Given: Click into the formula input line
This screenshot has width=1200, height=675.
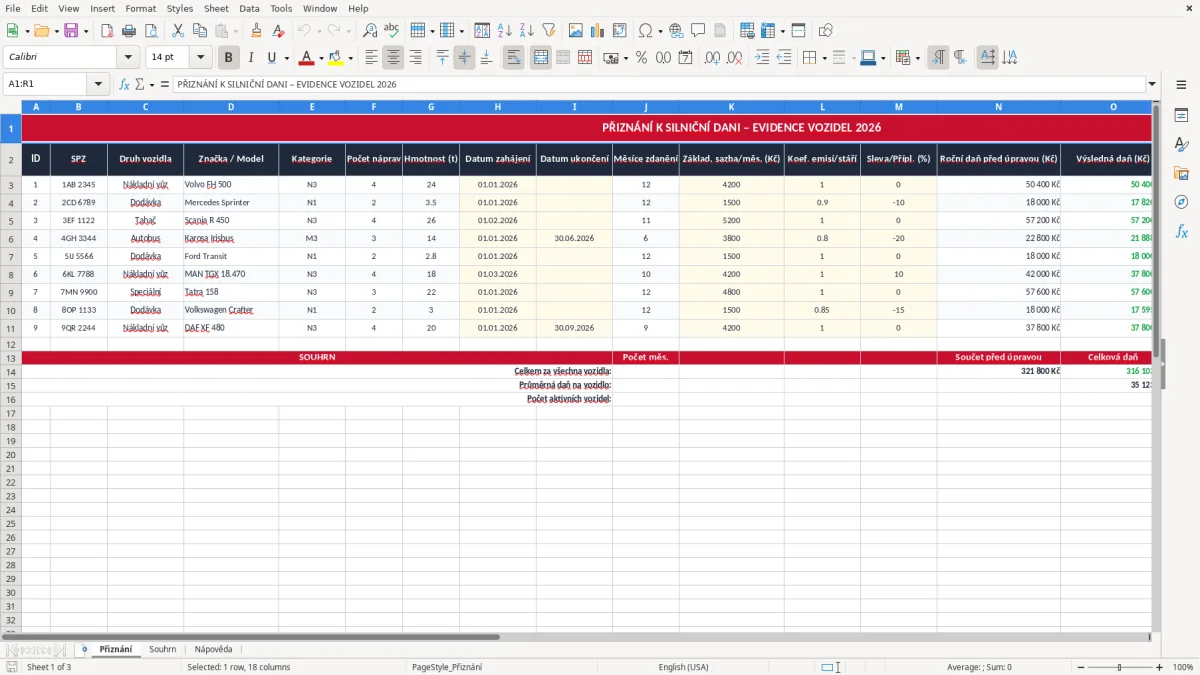Looking at the screenshot, I should coord(659,84).
